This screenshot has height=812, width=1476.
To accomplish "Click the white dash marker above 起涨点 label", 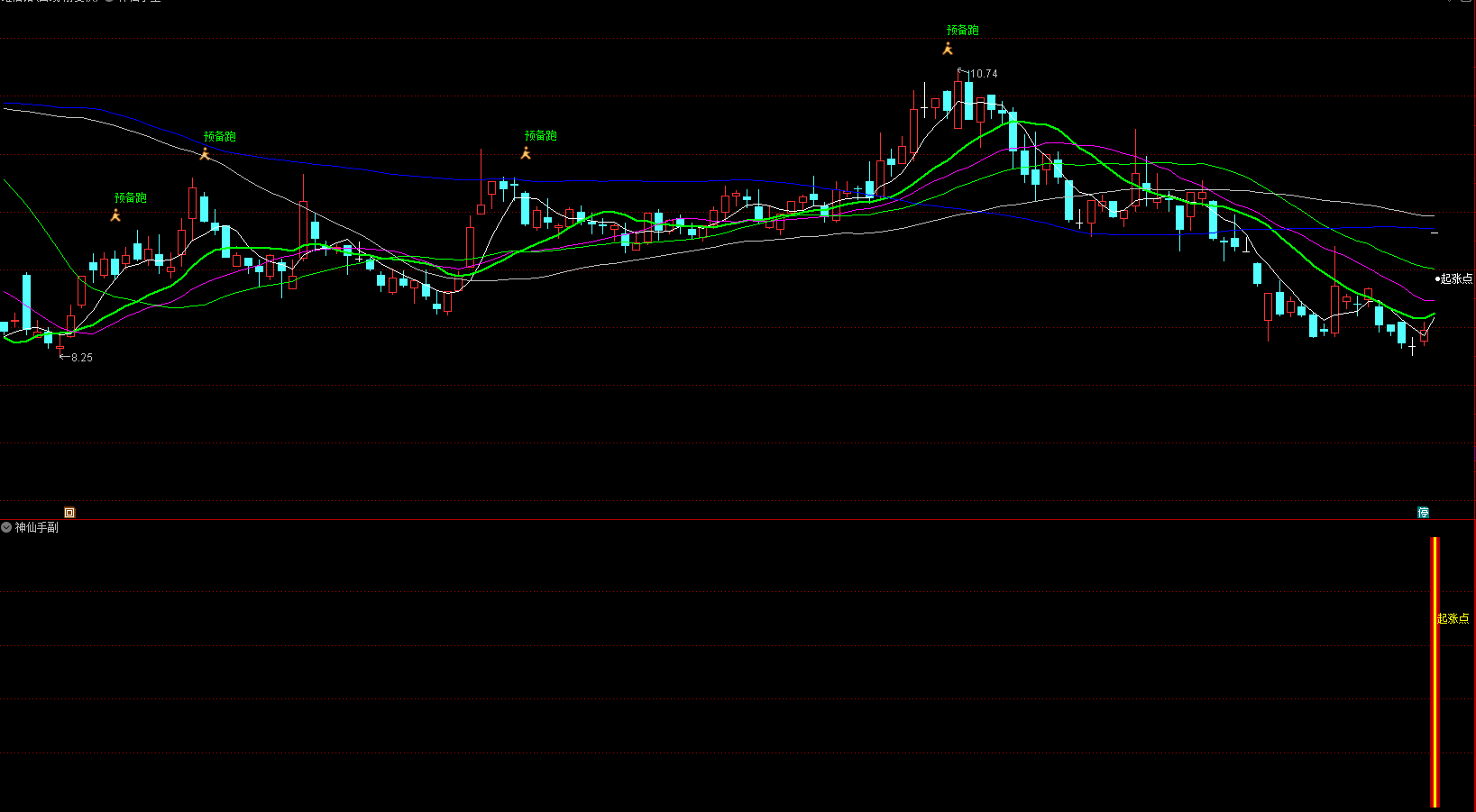I will (1435, 233).
